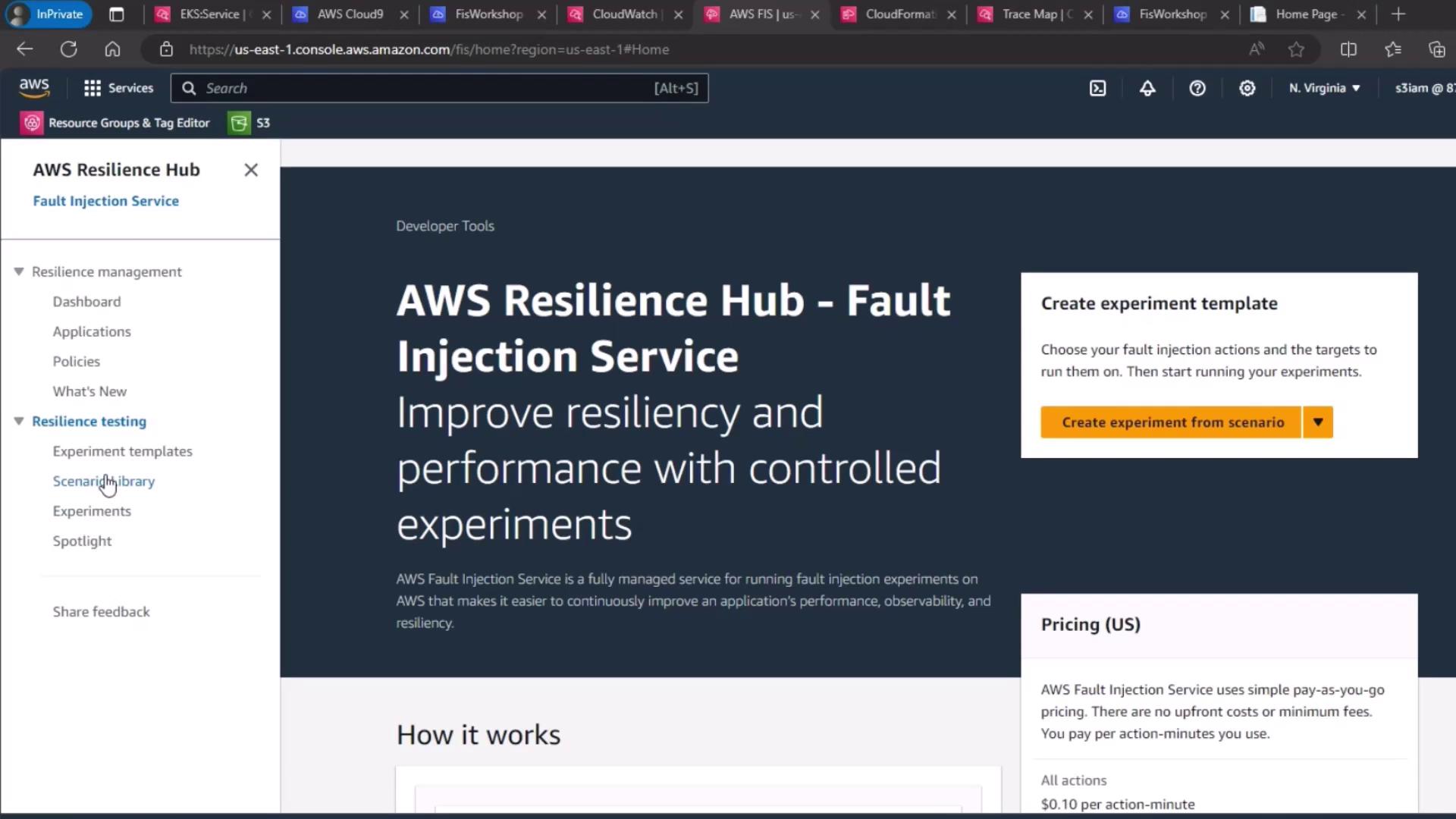
Task: Click the AWS logo home icon
Action: tap(34, 88)
